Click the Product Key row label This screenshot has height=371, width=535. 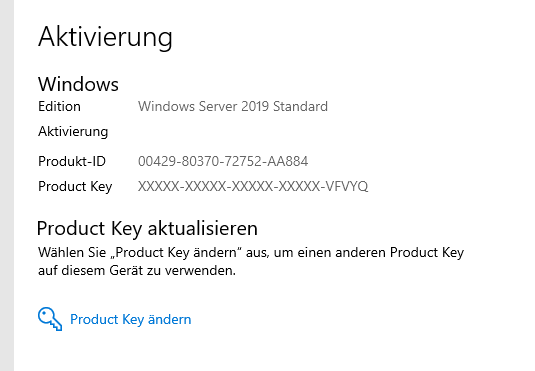[x=75, y=187]
